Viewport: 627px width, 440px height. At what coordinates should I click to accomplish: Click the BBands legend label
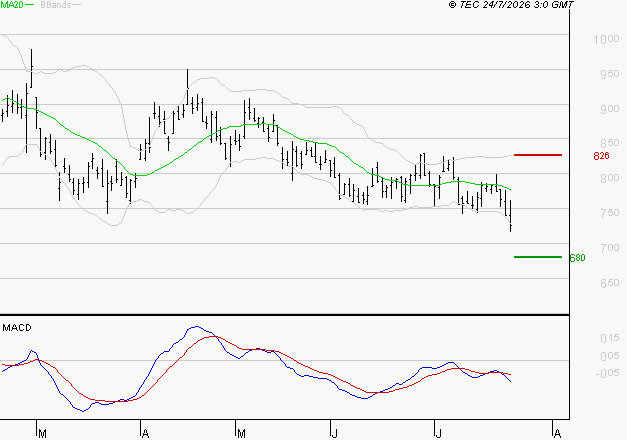56,5
